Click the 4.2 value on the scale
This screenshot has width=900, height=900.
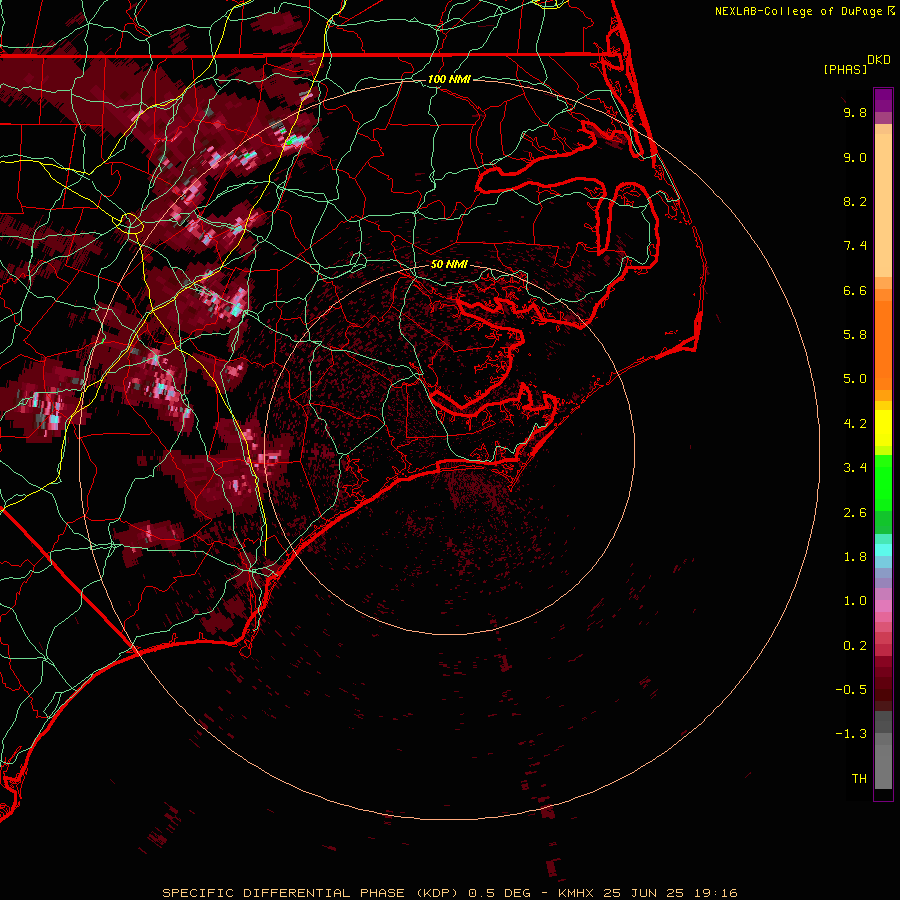[x=855, y=424]
